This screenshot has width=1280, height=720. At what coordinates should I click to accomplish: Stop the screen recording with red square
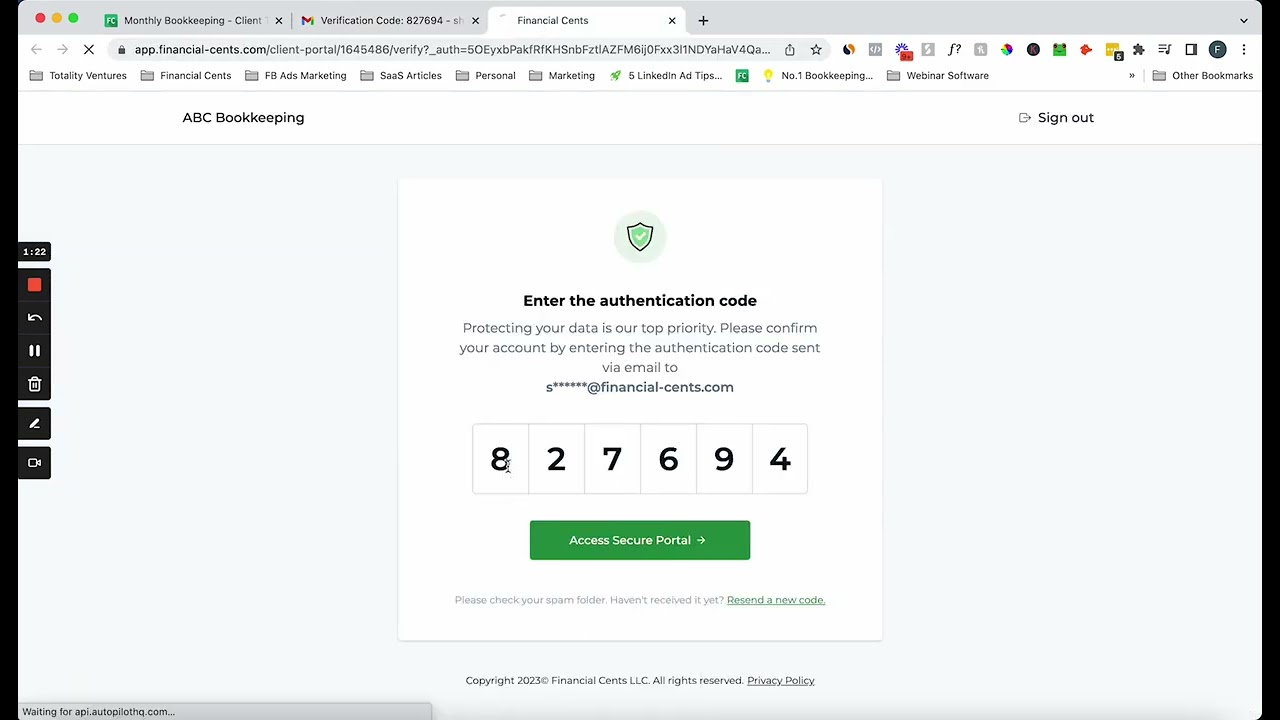pos(34,285)
